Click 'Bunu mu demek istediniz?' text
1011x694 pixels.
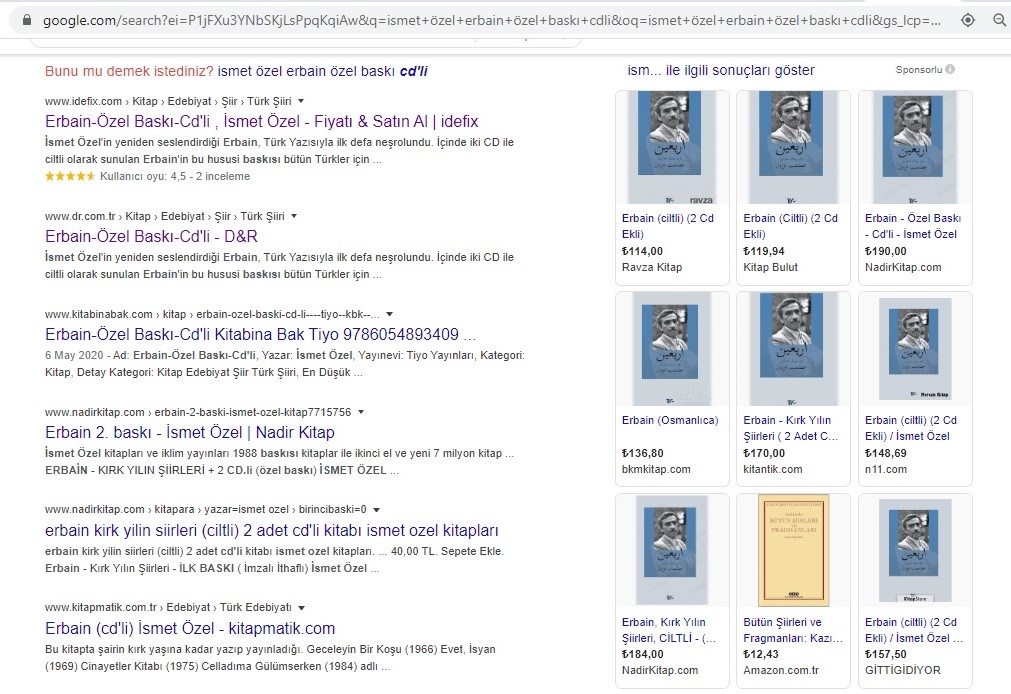pyautogui.click(x=129, y=71)
